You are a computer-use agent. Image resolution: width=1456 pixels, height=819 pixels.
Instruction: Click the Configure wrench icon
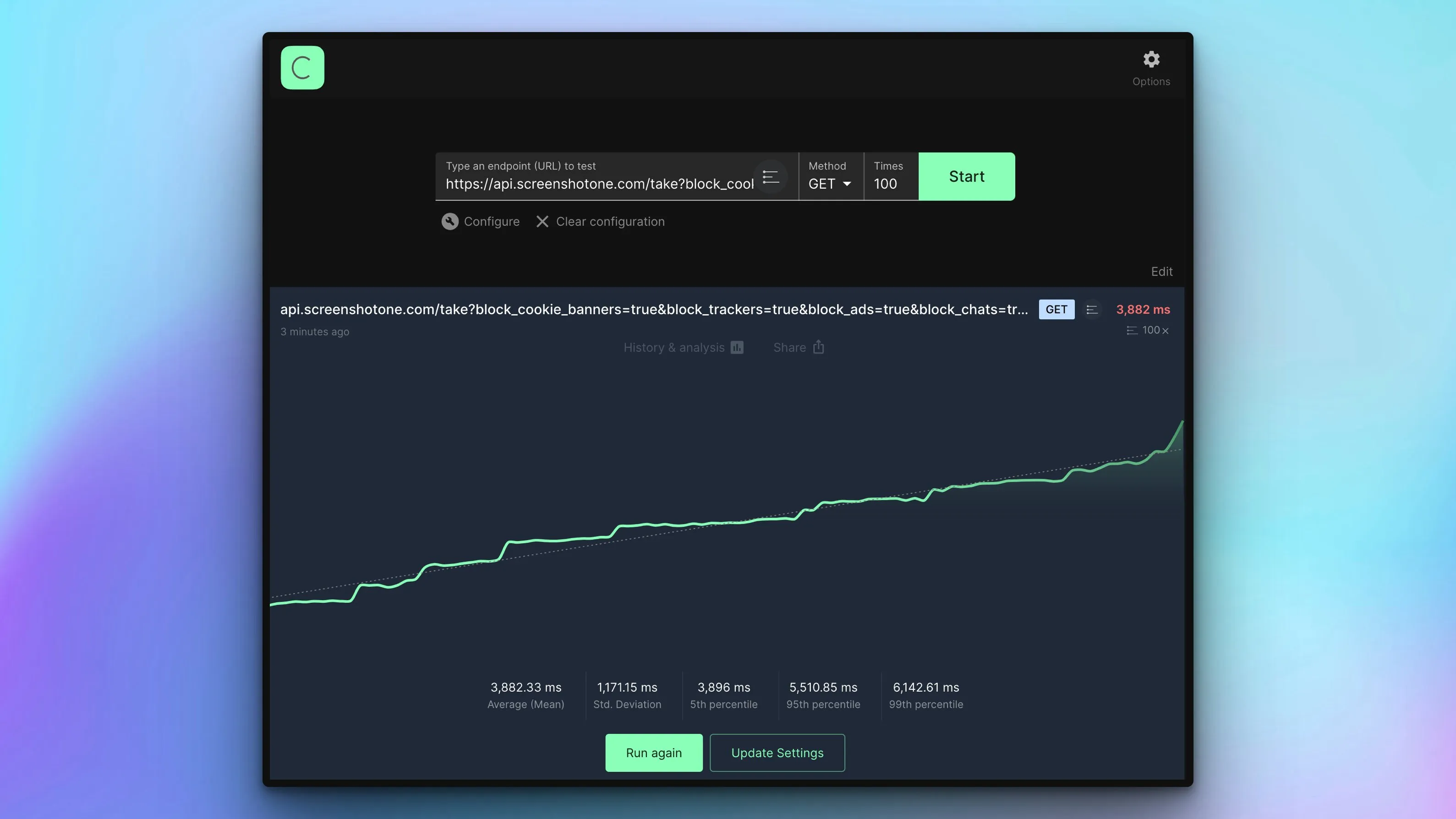coord(450,221)
